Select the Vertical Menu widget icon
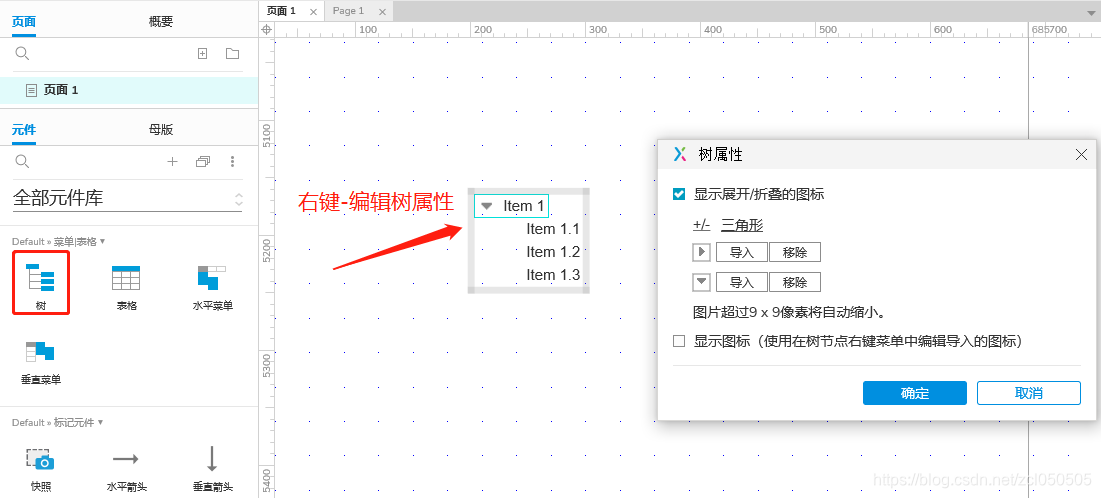Screen dimensions: 1101x498 pyautogui.click(x=40, y=352)
